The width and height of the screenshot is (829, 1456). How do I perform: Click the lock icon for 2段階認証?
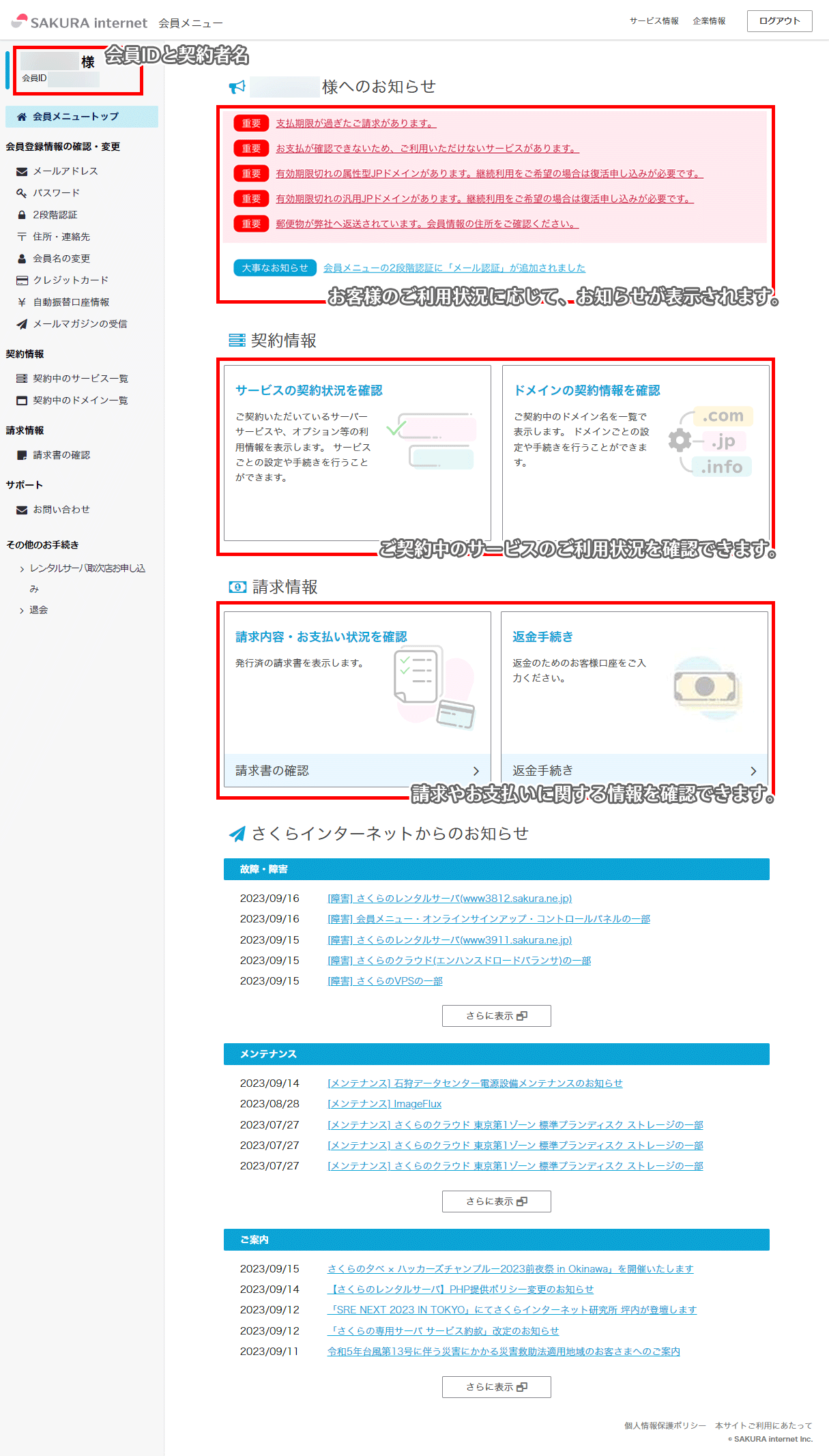click(22, 215)
